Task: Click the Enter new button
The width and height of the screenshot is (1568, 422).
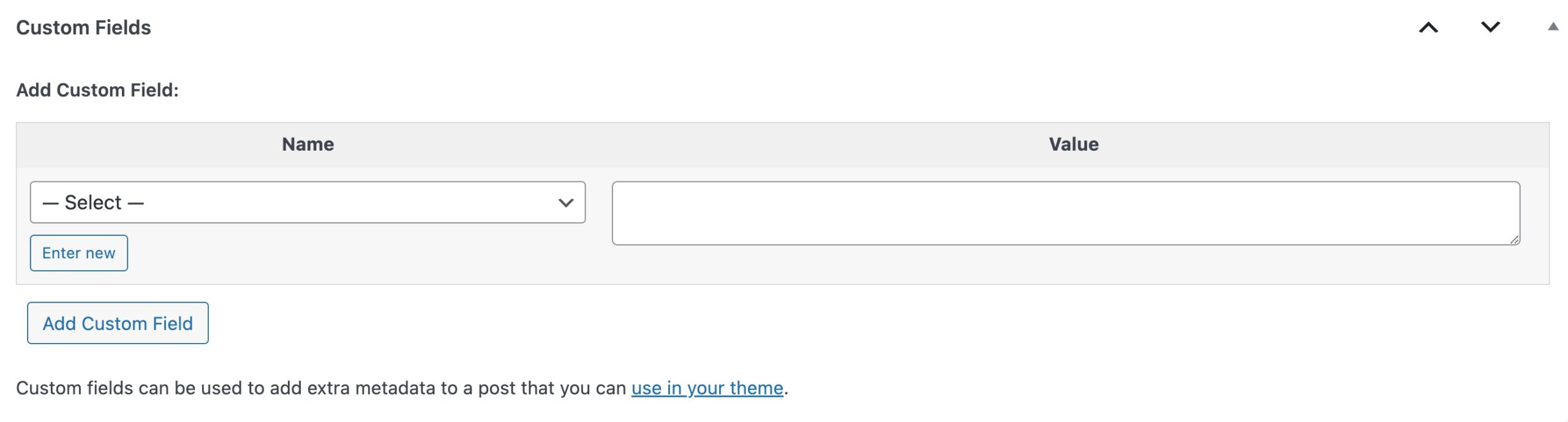Action: [x=78, y=253]
